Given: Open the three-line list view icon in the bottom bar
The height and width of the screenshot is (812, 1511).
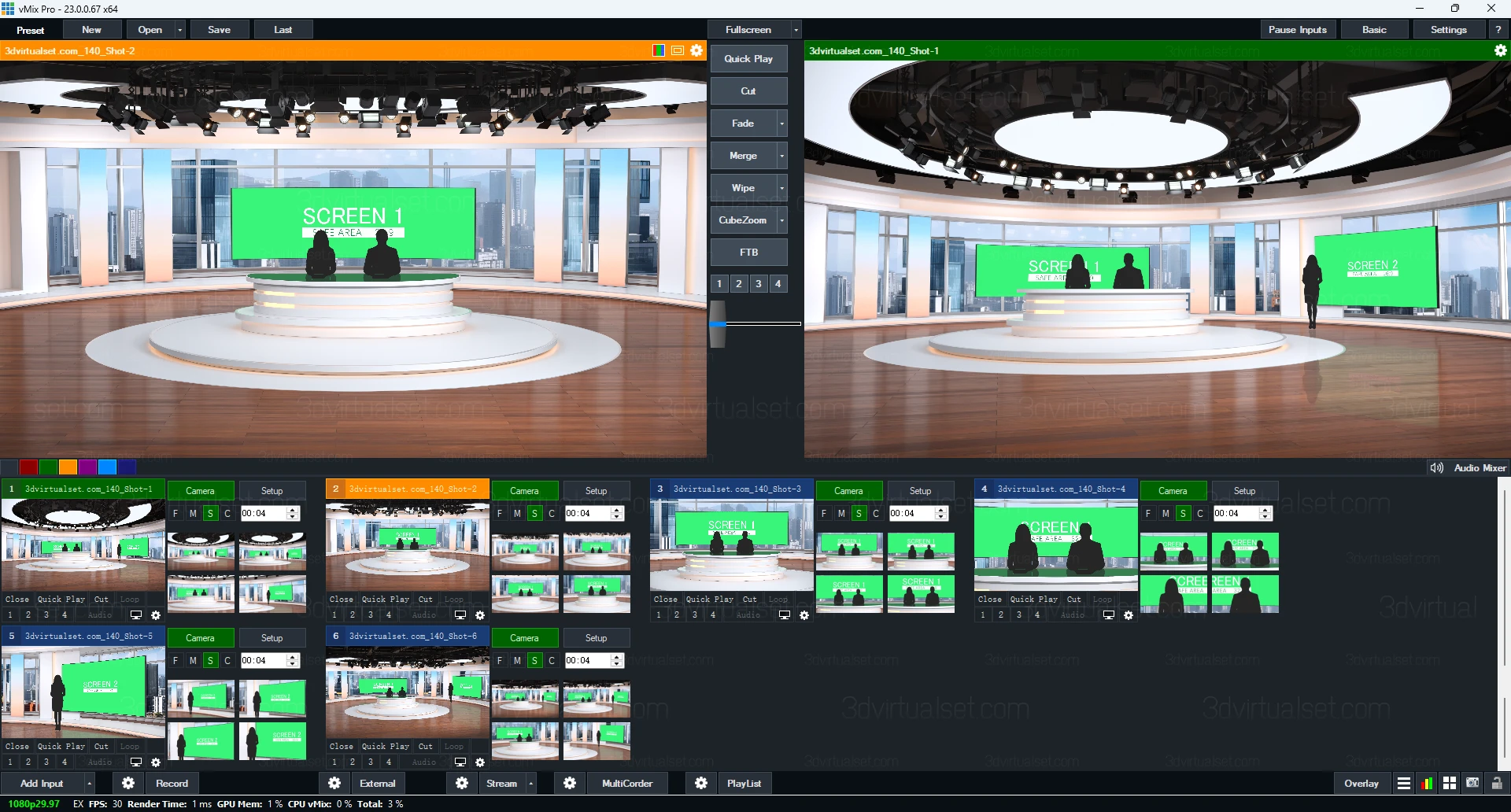Looking at the screenshot, I should click(1404, 784).
